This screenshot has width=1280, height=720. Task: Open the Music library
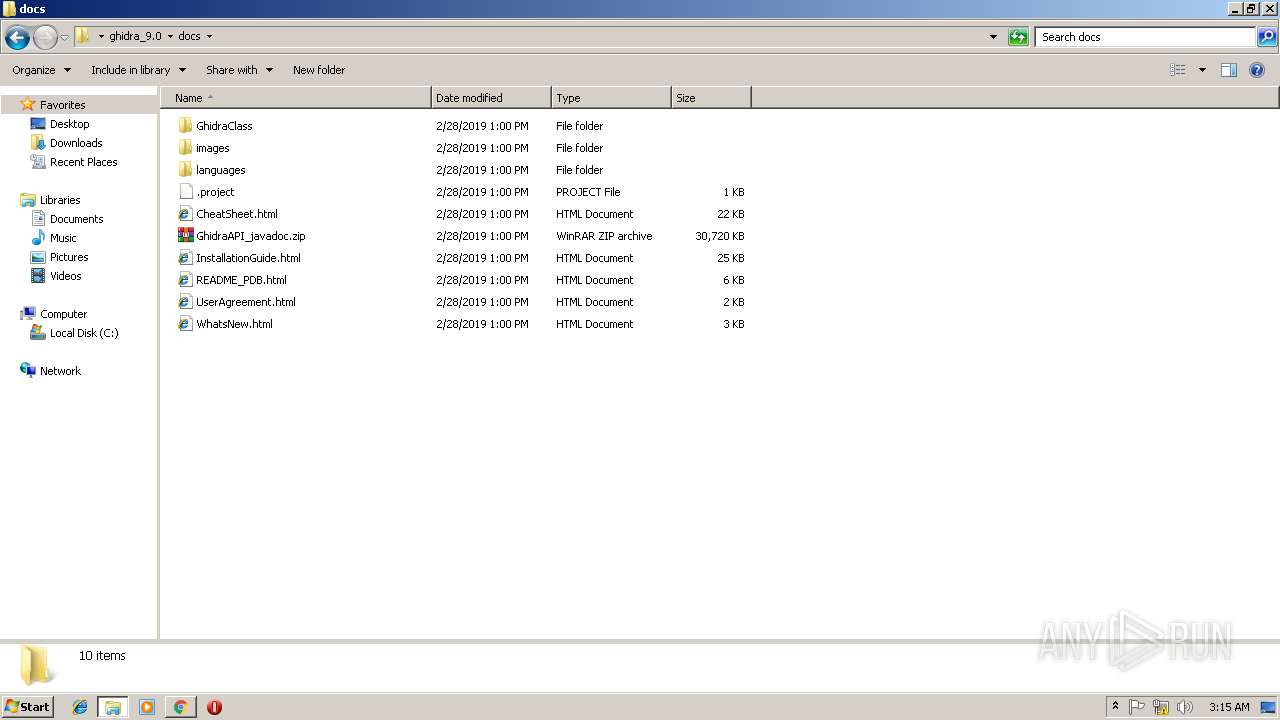pyautogui.click(x=63, y=238)
